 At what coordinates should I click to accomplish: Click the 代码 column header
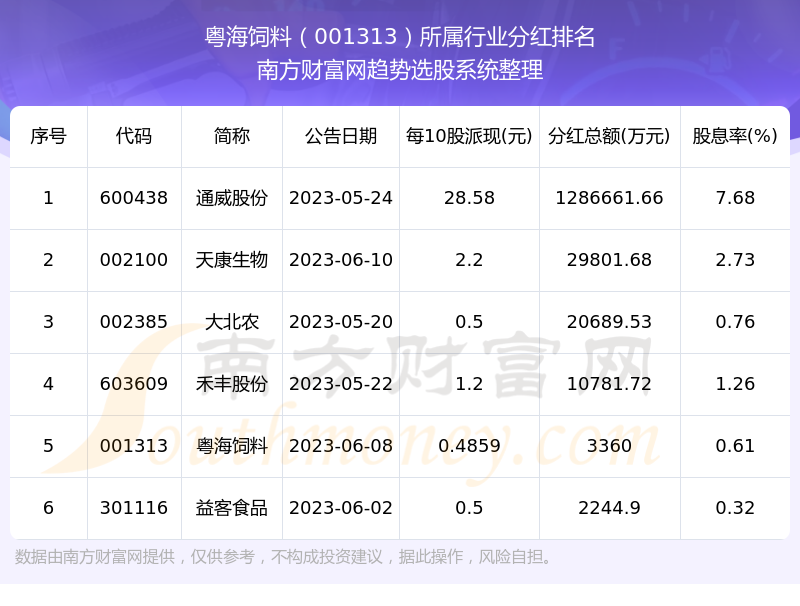click(x=134, y=136)
